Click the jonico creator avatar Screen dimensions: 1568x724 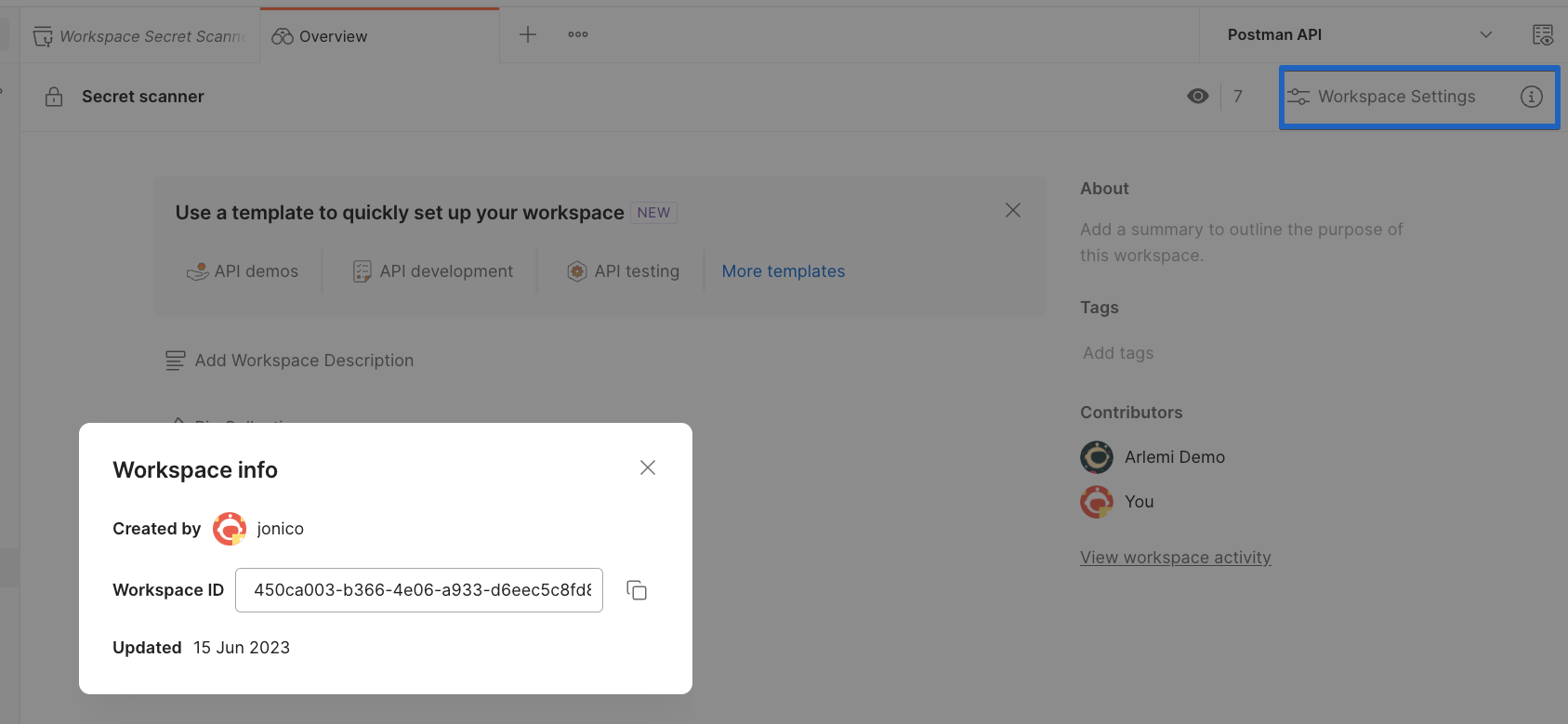[230, 529]
